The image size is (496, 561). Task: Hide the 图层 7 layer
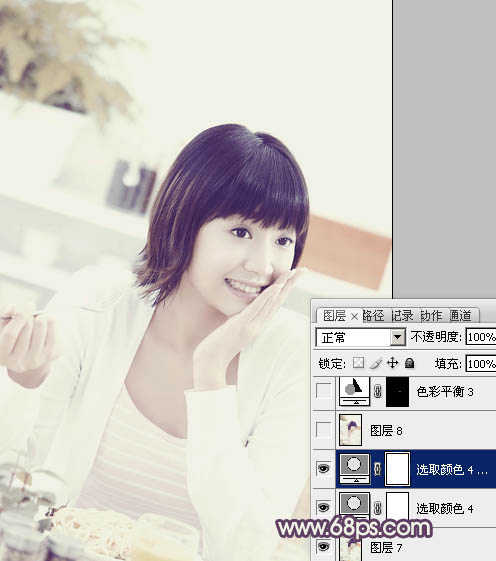pyautogui.click(x=324, y=546)
